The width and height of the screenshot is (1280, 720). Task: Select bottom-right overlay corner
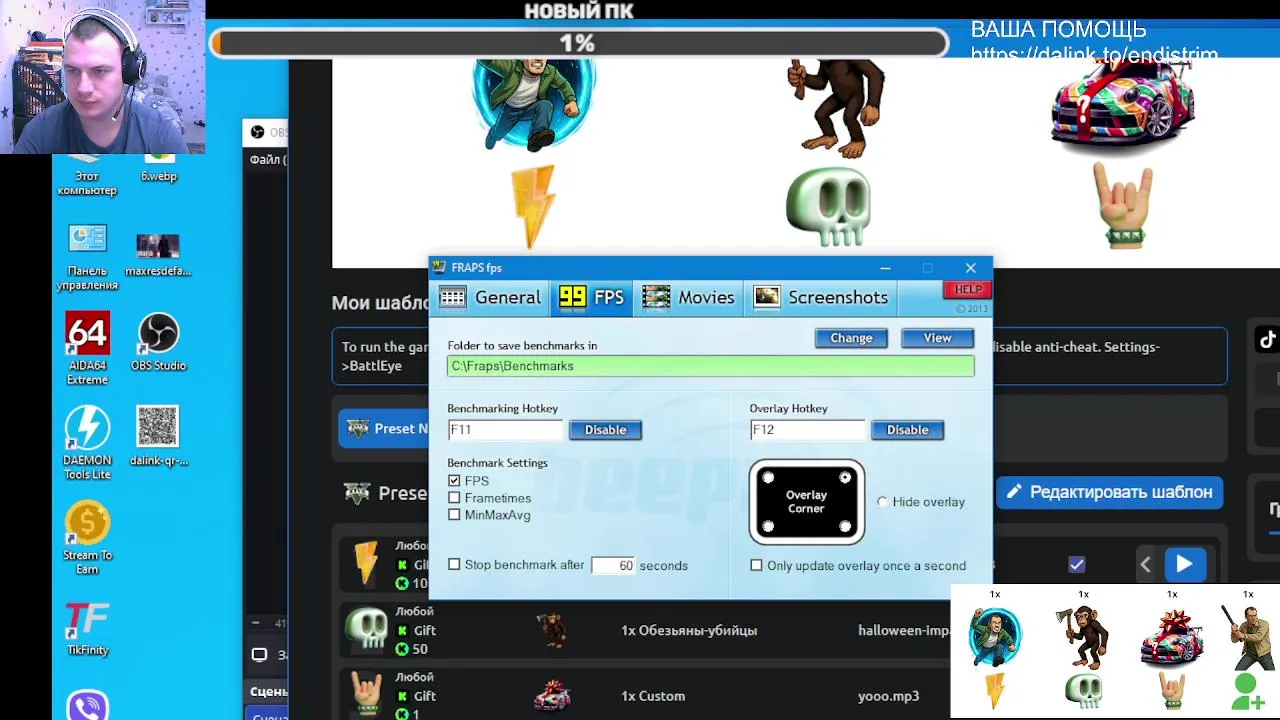pyautogui.click(x=845, y=527)
